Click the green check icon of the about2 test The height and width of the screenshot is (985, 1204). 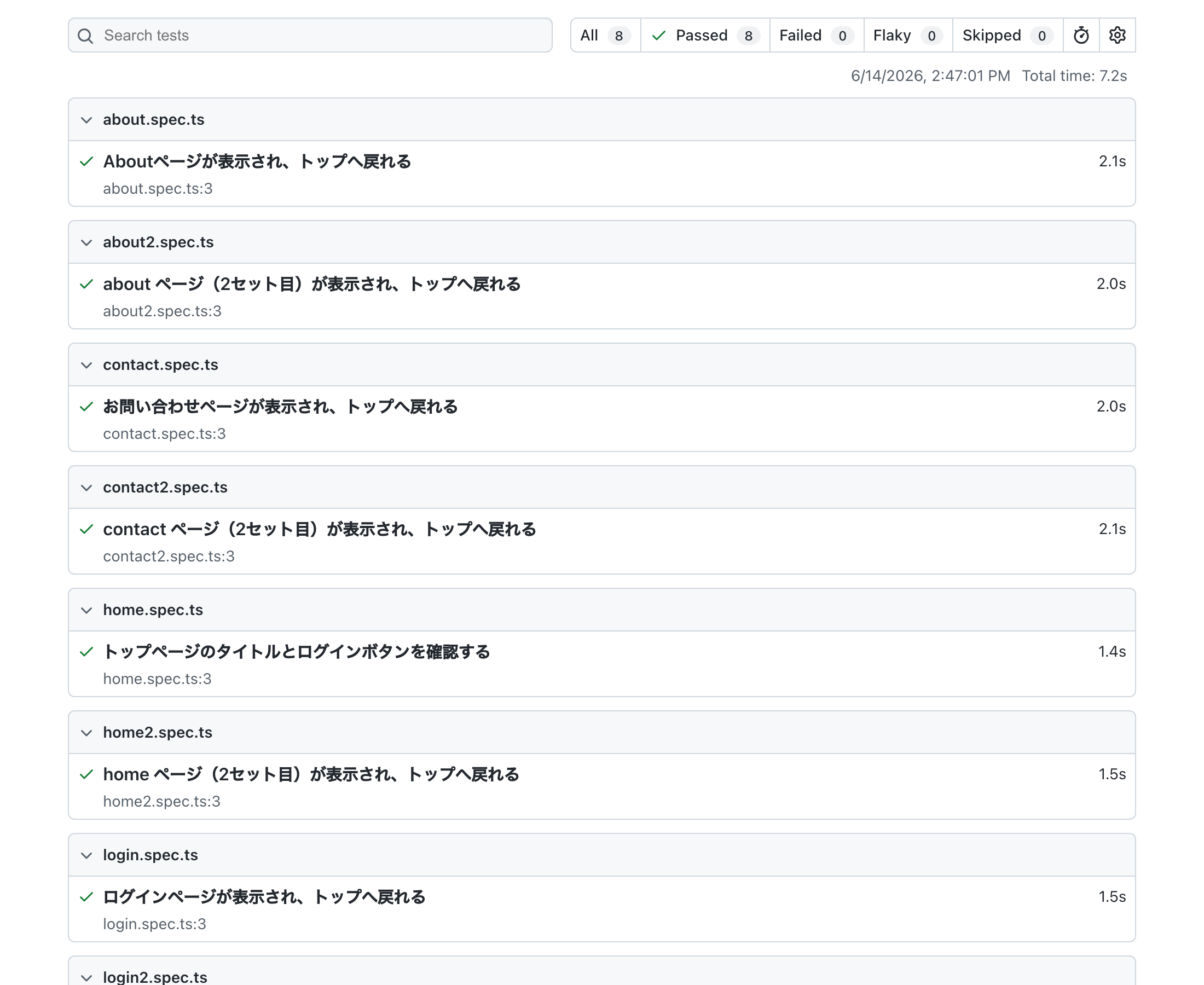(86, 284)
